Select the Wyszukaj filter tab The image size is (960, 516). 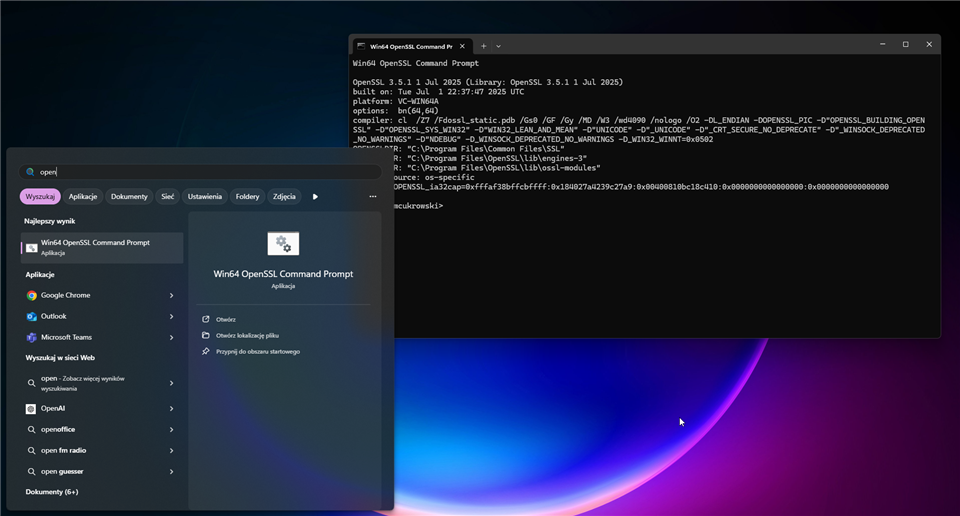pos(40,196)
